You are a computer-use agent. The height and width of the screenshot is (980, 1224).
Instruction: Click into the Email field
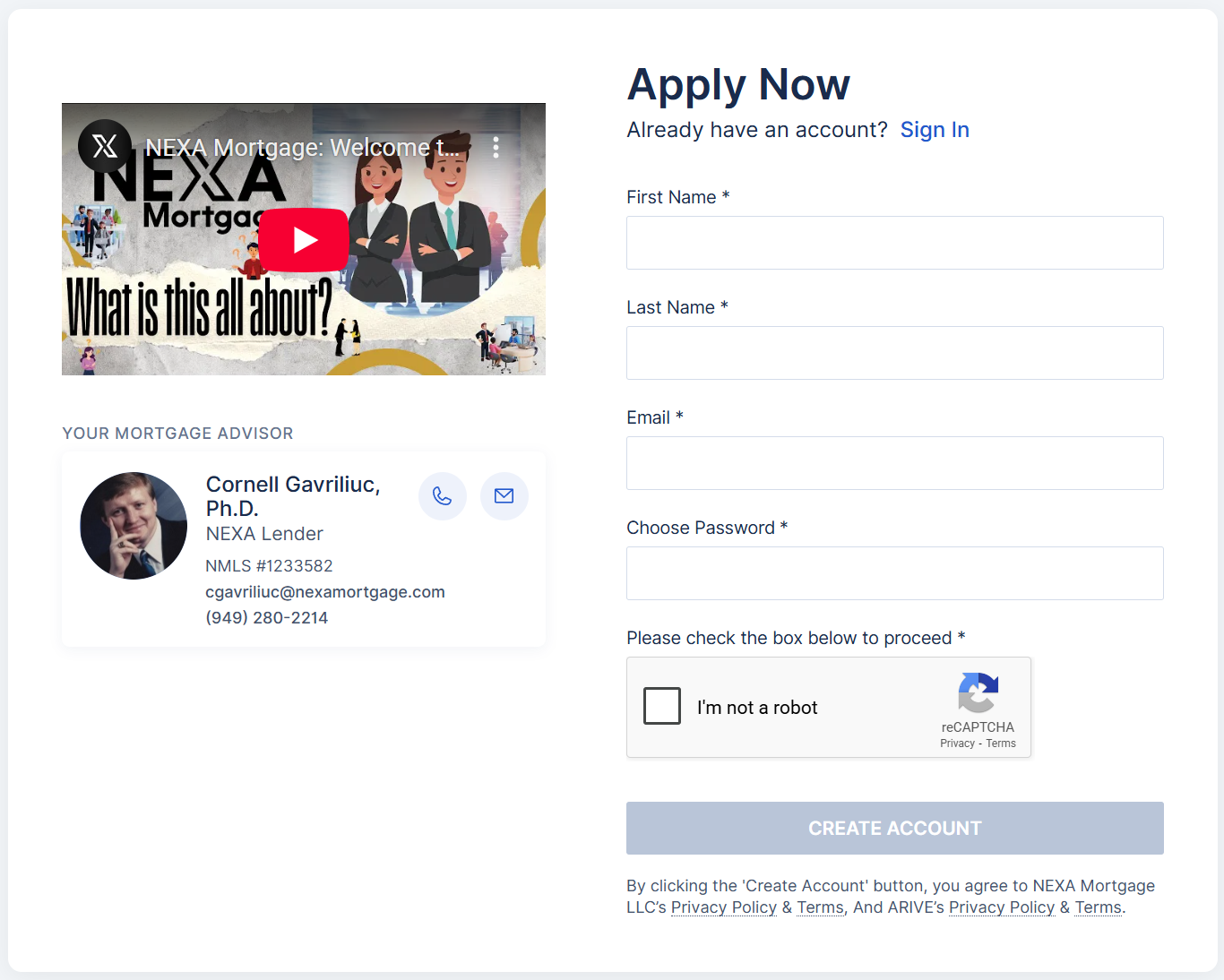[894, 463]
